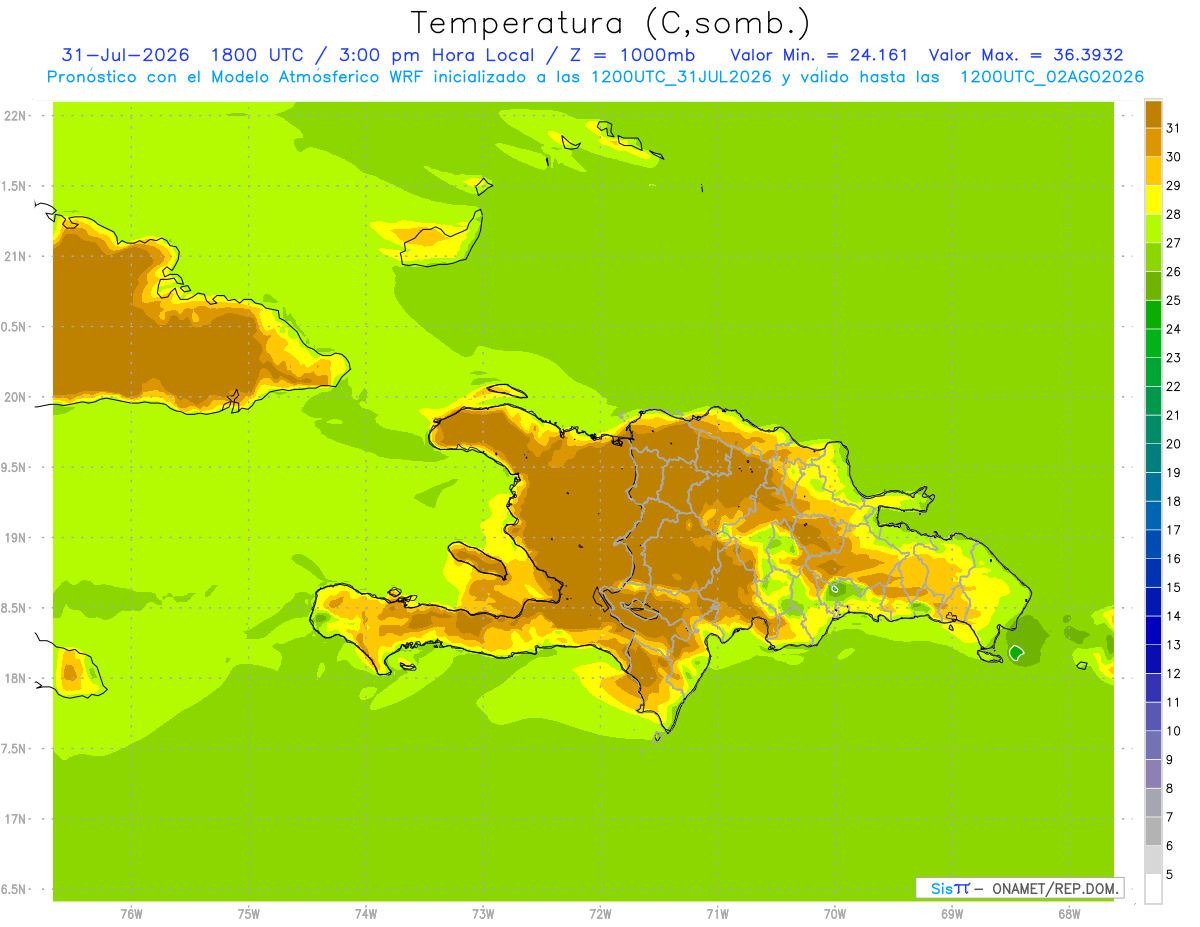The image size is (1200, 927).
Task: Click the legend value '5'
Action: [1169, 875]
